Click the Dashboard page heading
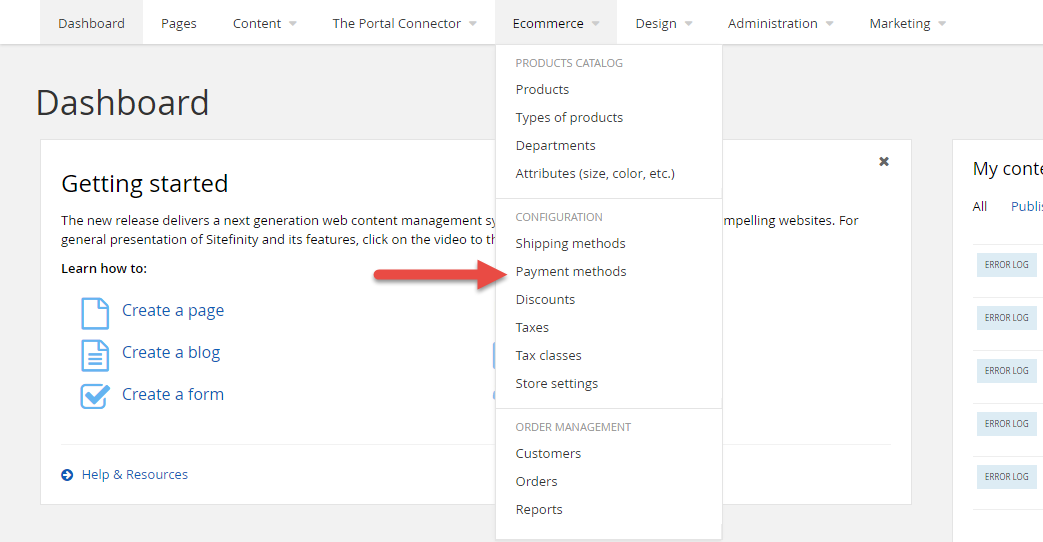 click(122, 103)
